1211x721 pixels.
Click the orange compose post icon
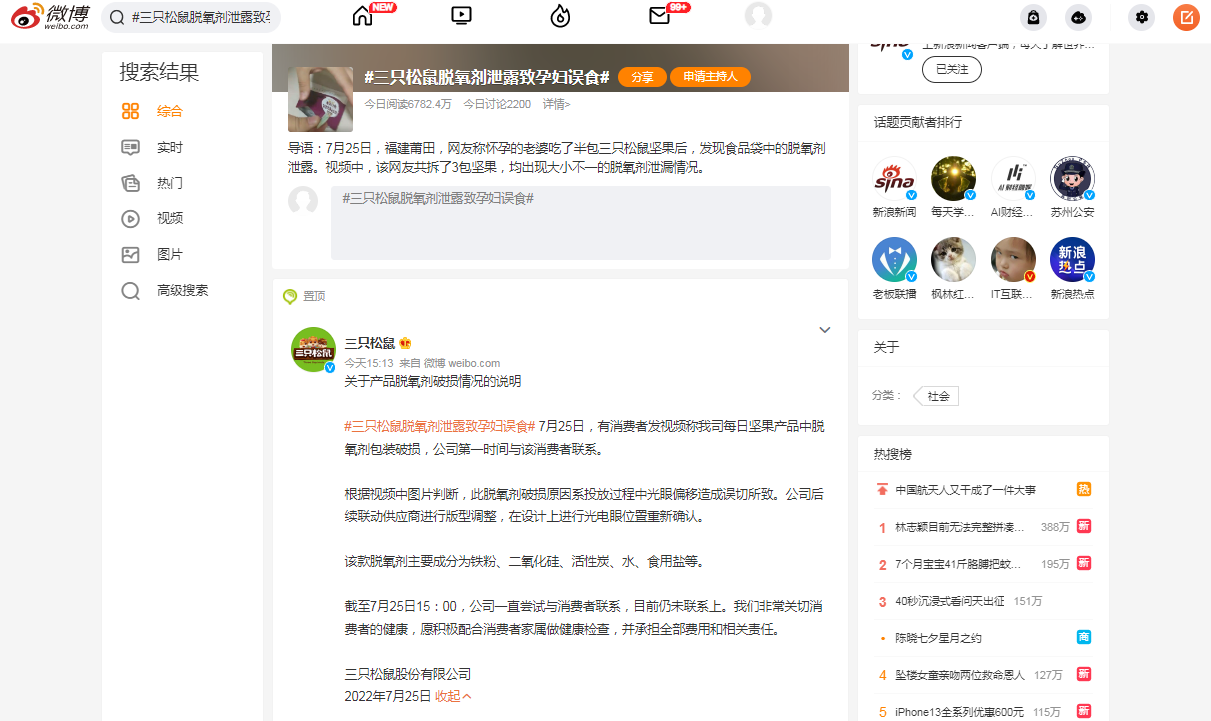(1186, 17)
